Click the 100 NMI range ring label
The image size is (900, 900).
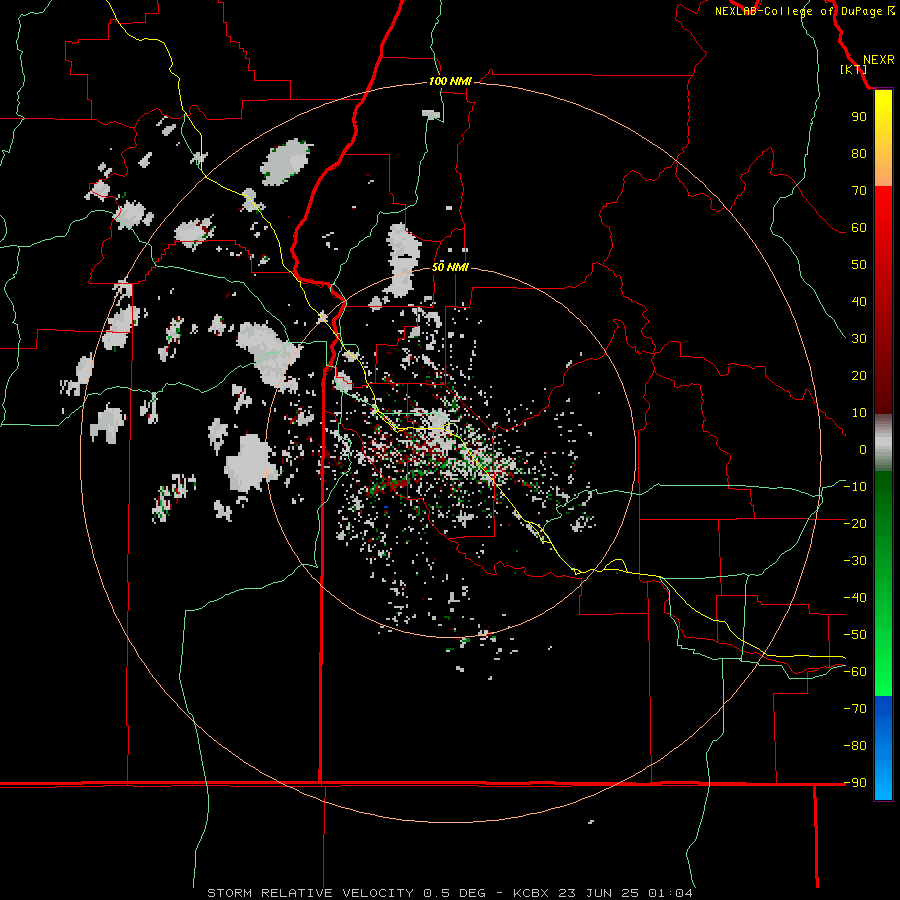(450, 81)
